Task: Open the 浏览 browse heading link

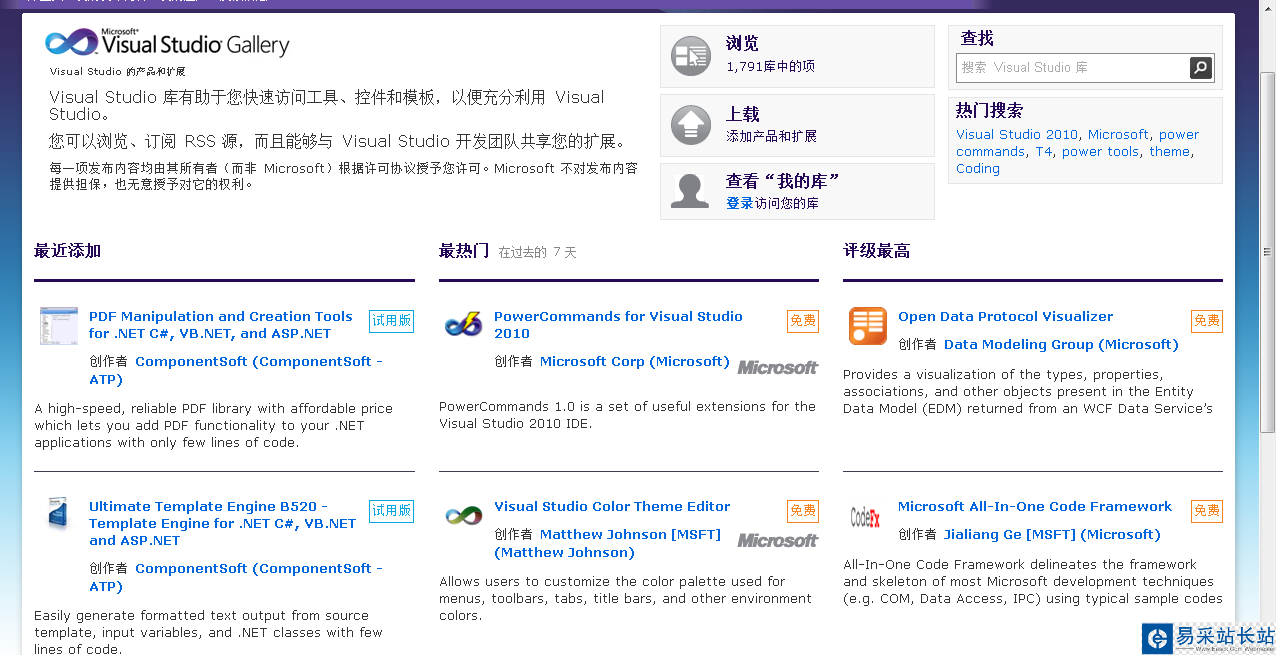Action: click(x=742, y=44)
